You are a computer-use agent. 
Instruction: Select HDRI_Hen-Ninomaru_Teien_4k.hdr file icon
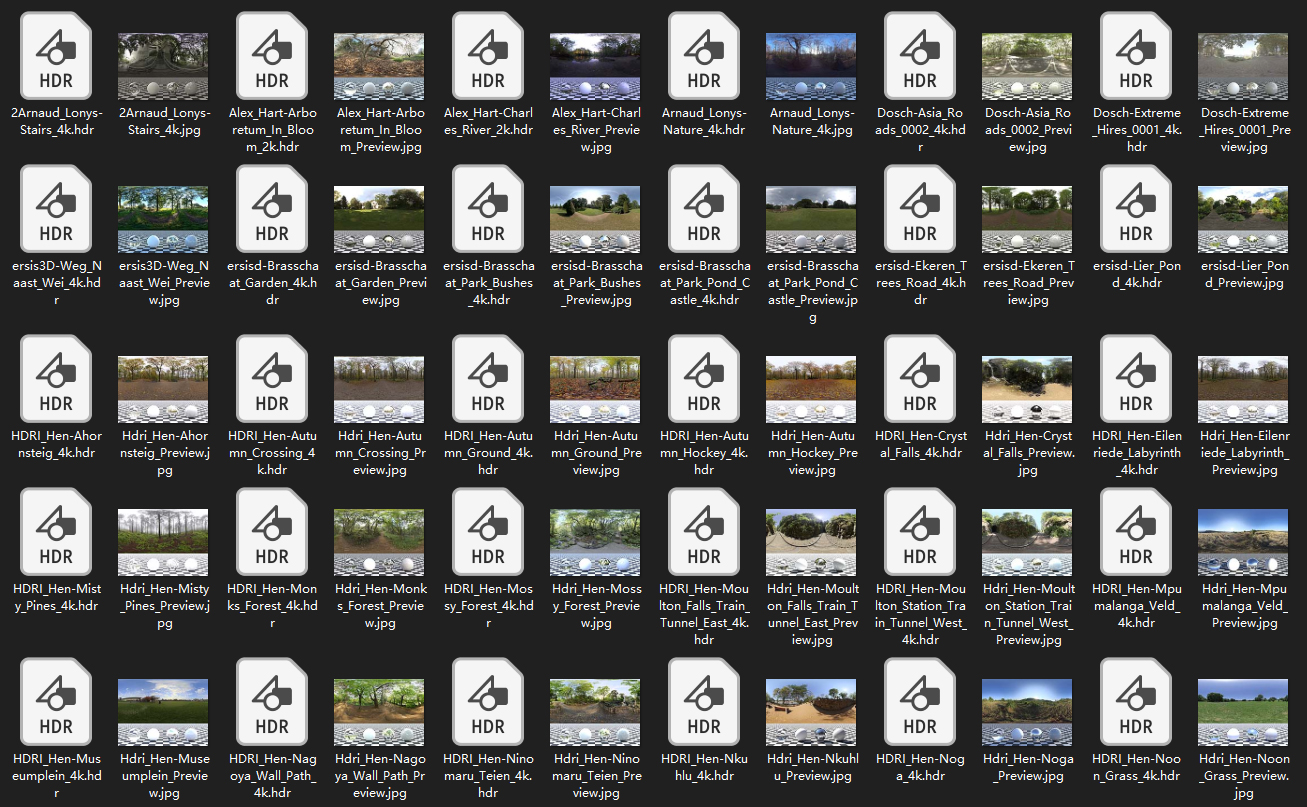click(488, 703)
